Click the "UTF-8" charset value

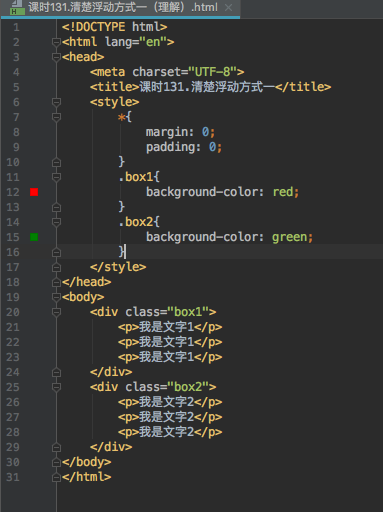click(213, 72)
